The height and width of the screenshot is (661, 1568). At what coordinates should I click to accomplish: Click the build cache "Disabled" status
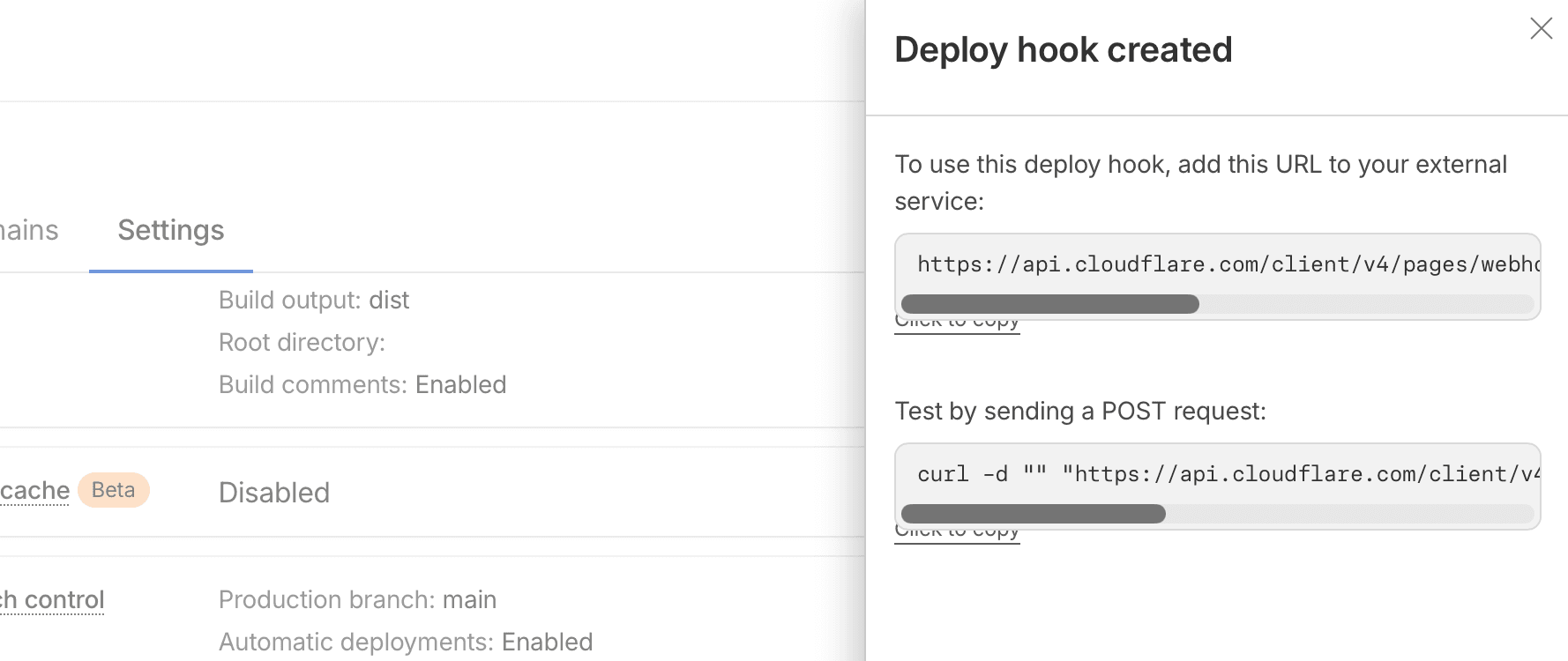273,493
